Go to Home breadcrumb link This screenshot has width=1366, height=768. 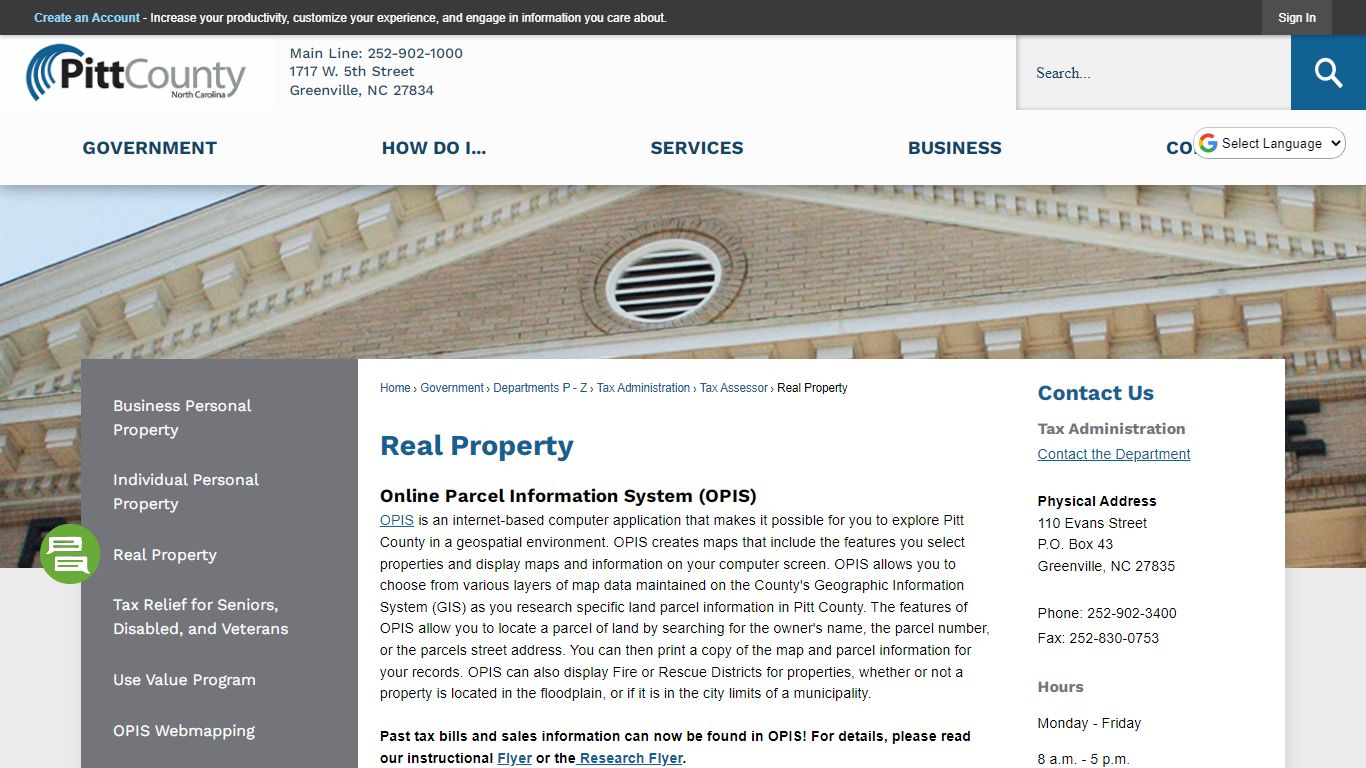click(395, 388)
